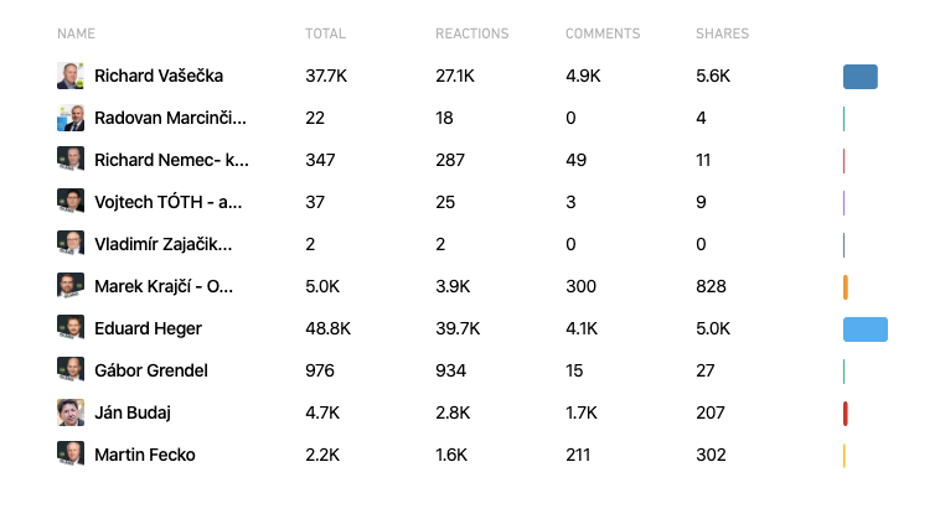Click Richard Nemec's profile picture
Screen dimensions: 939x518
coord(70,160)
